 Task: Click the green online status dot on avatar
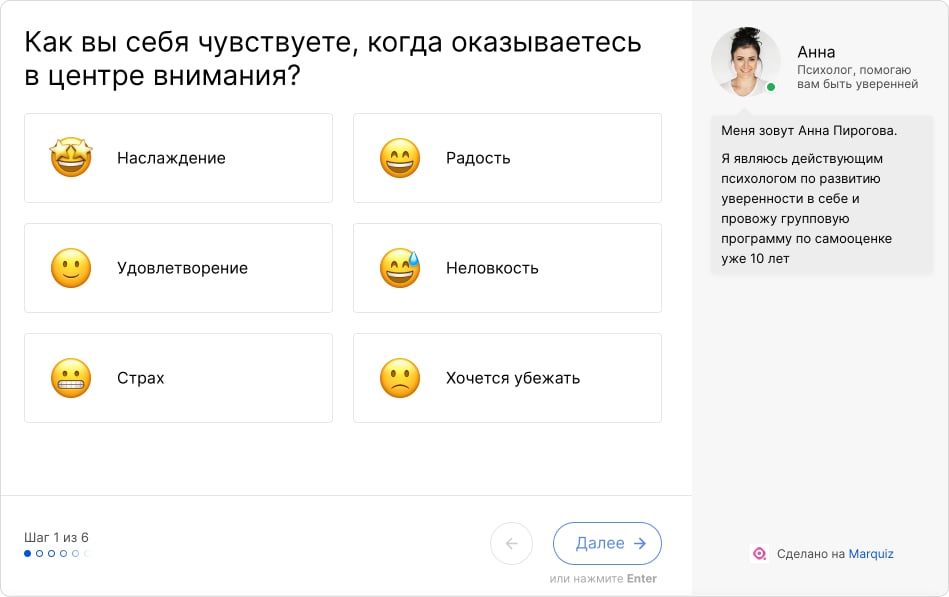[x=771, y=86]
